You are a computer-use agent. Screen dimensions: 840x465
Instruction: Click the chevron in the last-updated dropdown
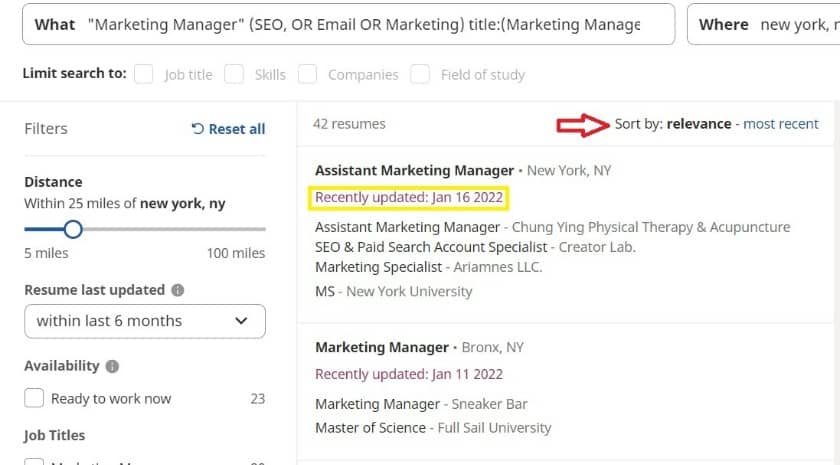[x=241, y=321]
